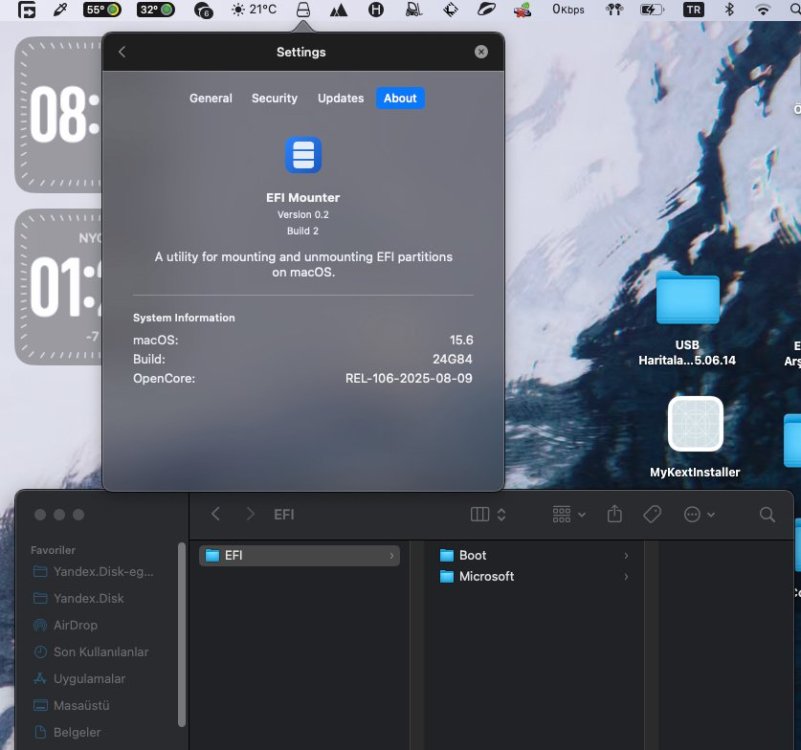Image resolution: width=801 pixels, height=750 pixels.
Task: Open the EFI Mounter menu bar icon
Action: (x=303, y=10)
